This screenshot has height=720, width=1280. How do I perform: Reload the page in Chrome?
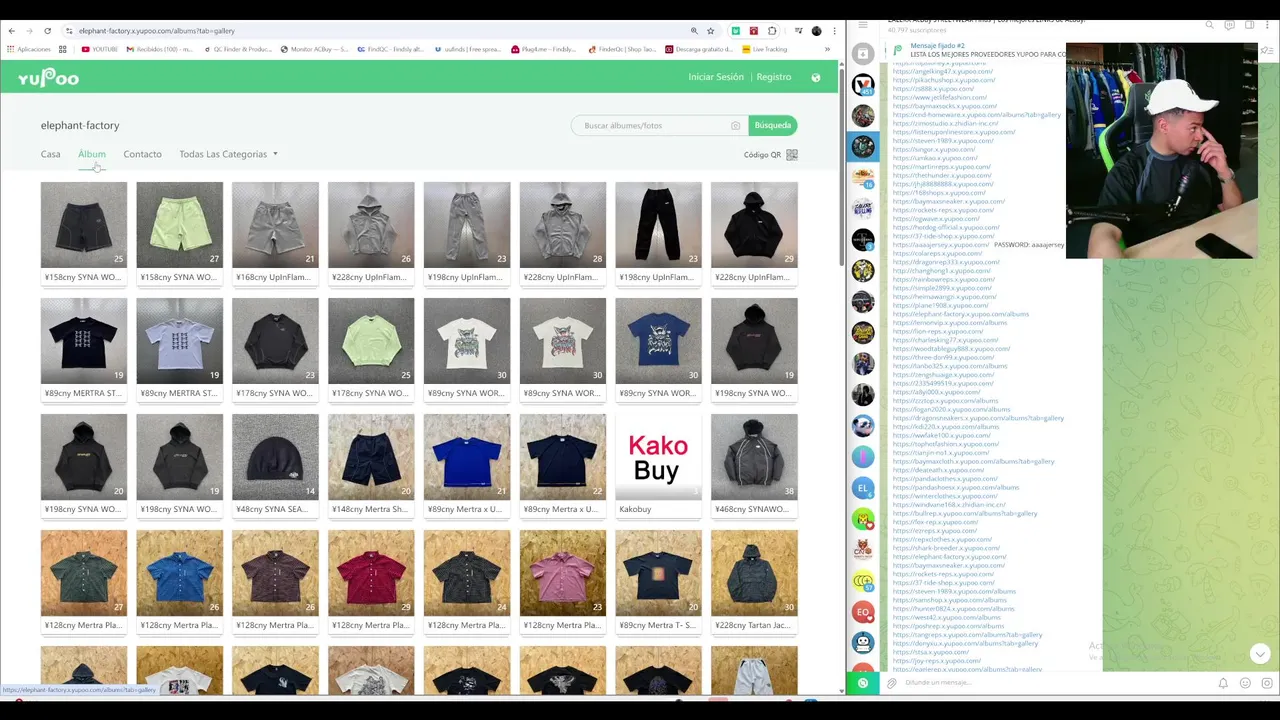(x=47, y=31)
